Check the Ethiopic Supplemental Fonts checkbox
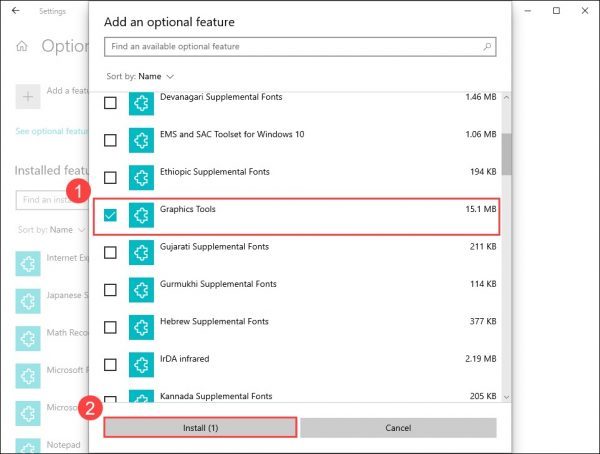Screen dimensions: 600x454 (x=110, y=178)
